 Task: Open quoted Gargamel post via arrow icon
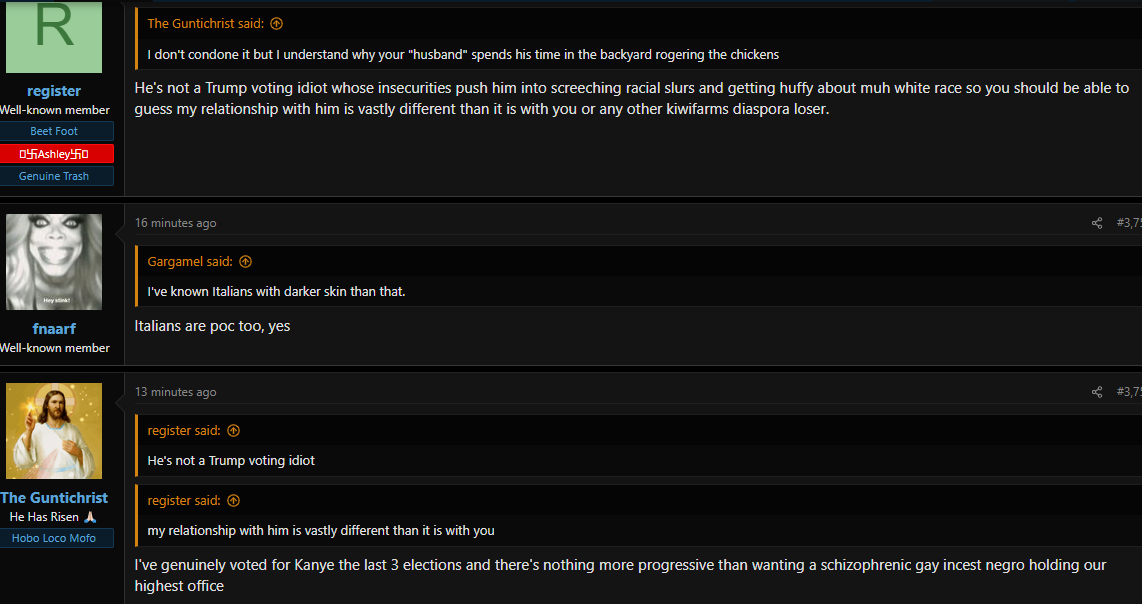(x=245, y=262)
